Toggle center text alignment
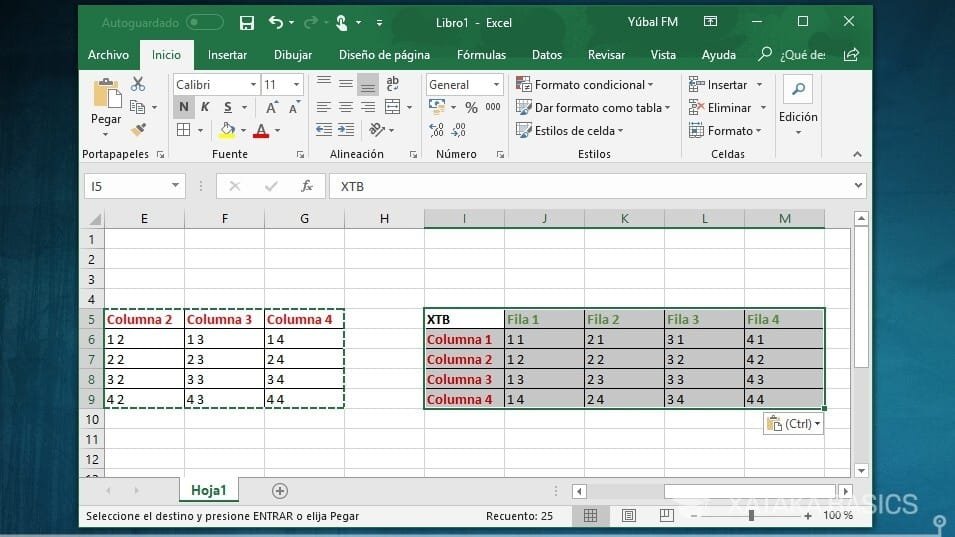This screenshot has height=537, width=955. pos(346,107)
